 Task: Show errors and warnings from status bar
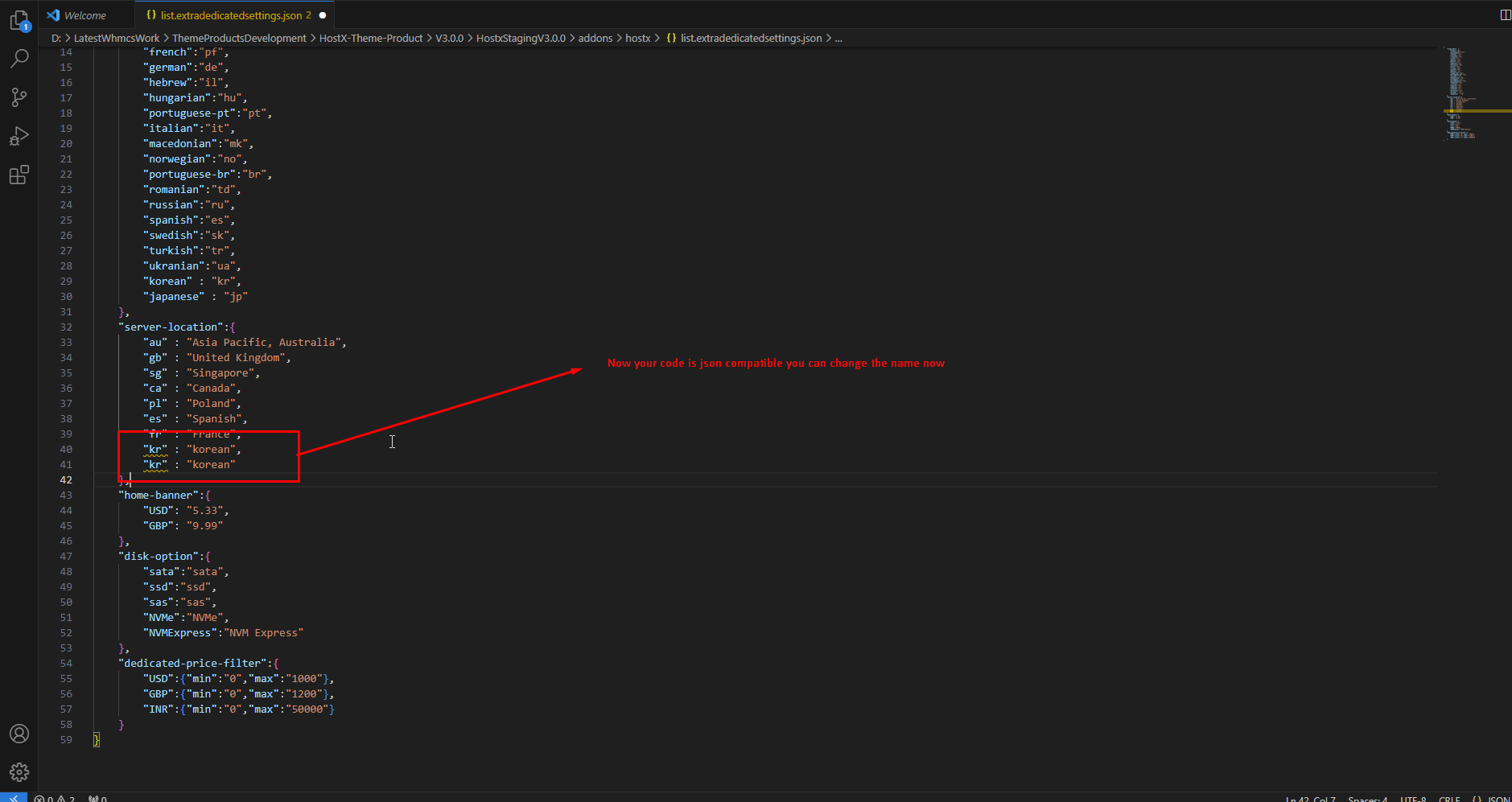[x=55, y=798]
